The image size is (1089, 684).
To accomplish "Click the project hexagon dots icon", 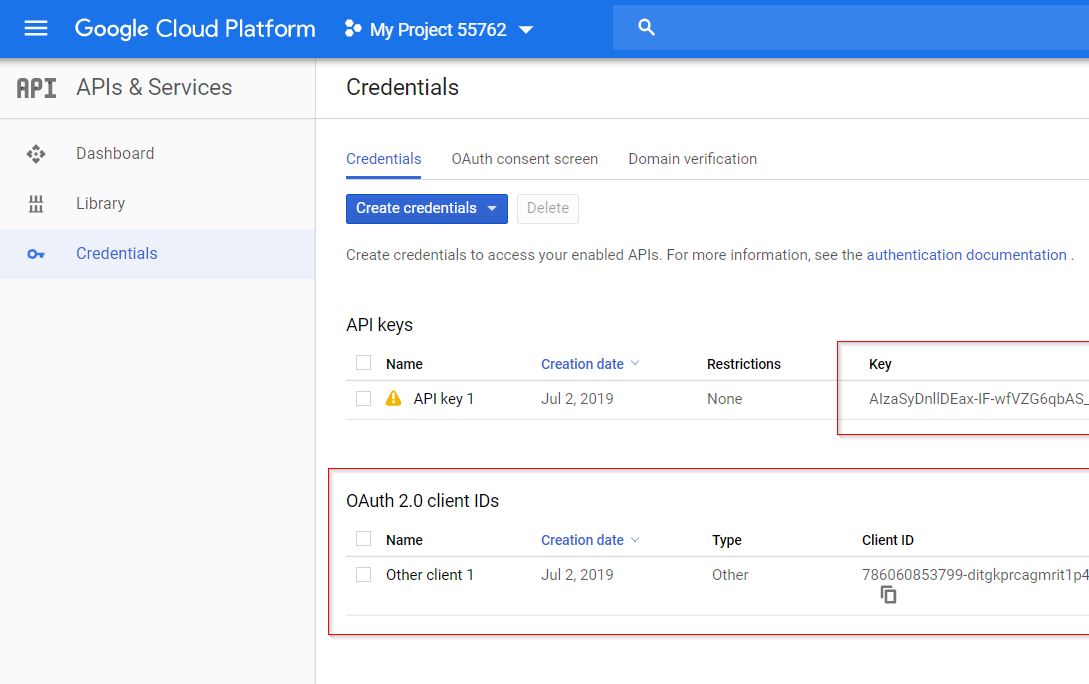I will pyautogui.click(x=353, y=28).
